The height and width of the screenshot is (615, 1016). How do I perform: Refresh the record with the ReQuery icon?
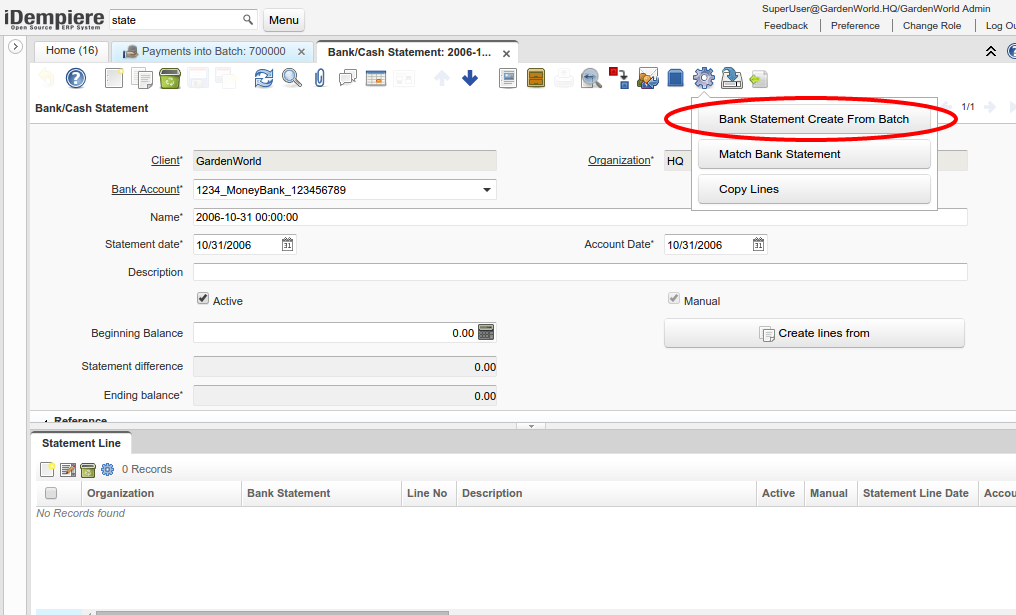pos(263,78)
